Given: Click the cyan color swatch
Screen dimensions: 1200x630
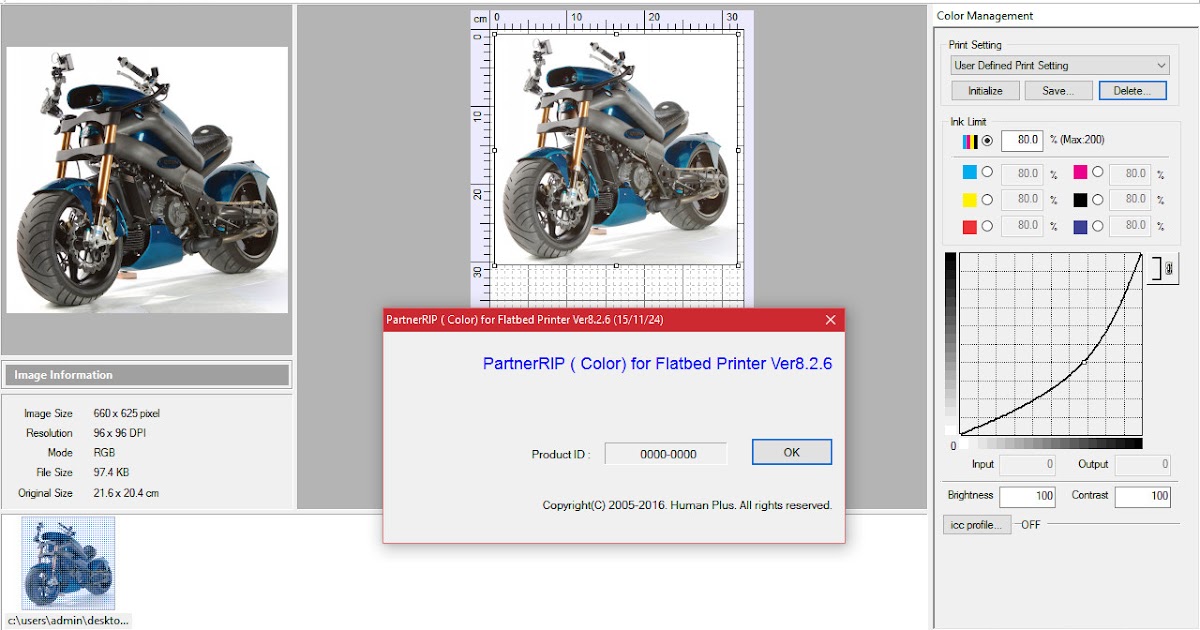Looking at the screenshot, I should tap(969, 173).
